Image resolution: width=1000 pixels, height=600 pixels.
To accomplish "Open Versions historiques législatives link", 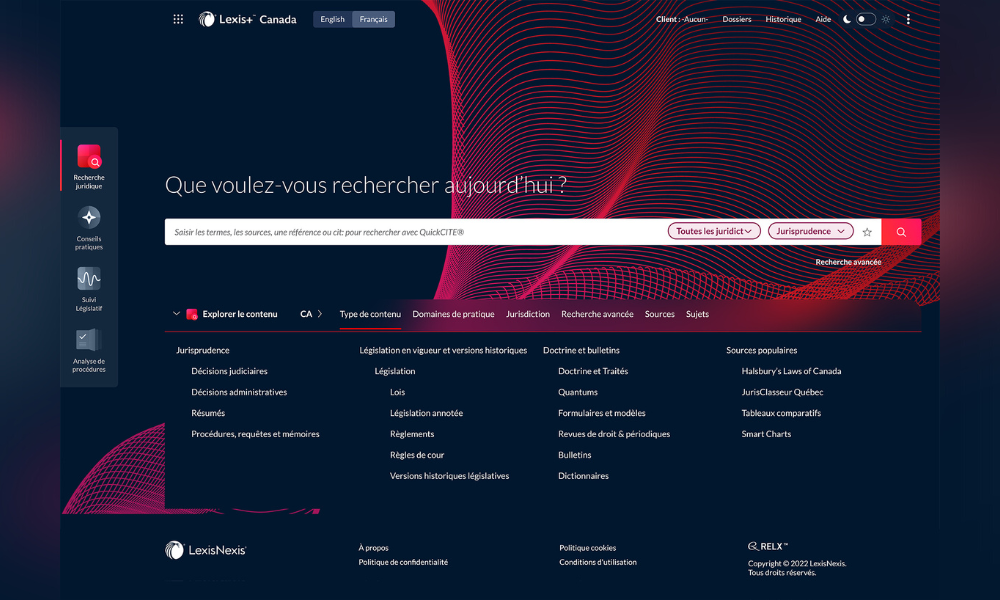I will coord(450,476).
